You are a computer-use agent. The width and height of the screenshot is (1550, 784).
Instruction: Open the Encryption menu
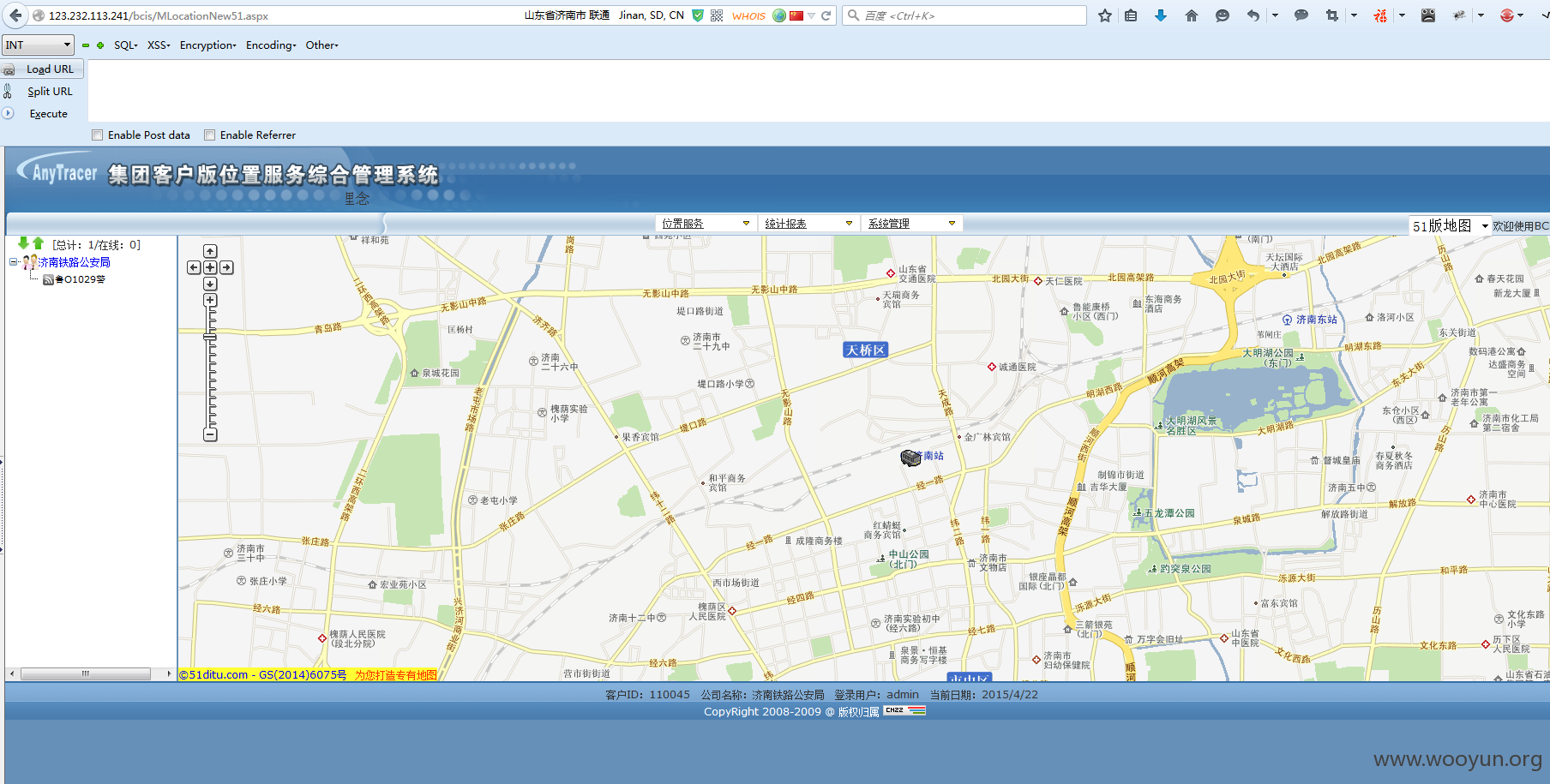(207, 45)
